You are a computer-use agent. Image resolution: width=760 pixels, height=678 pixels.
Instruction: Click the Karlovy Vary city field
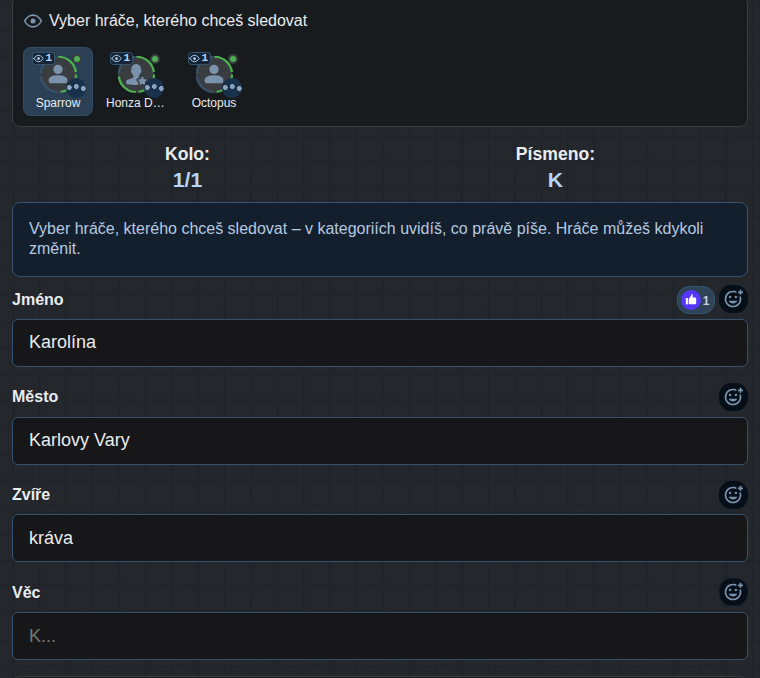[x=380, y=441]
